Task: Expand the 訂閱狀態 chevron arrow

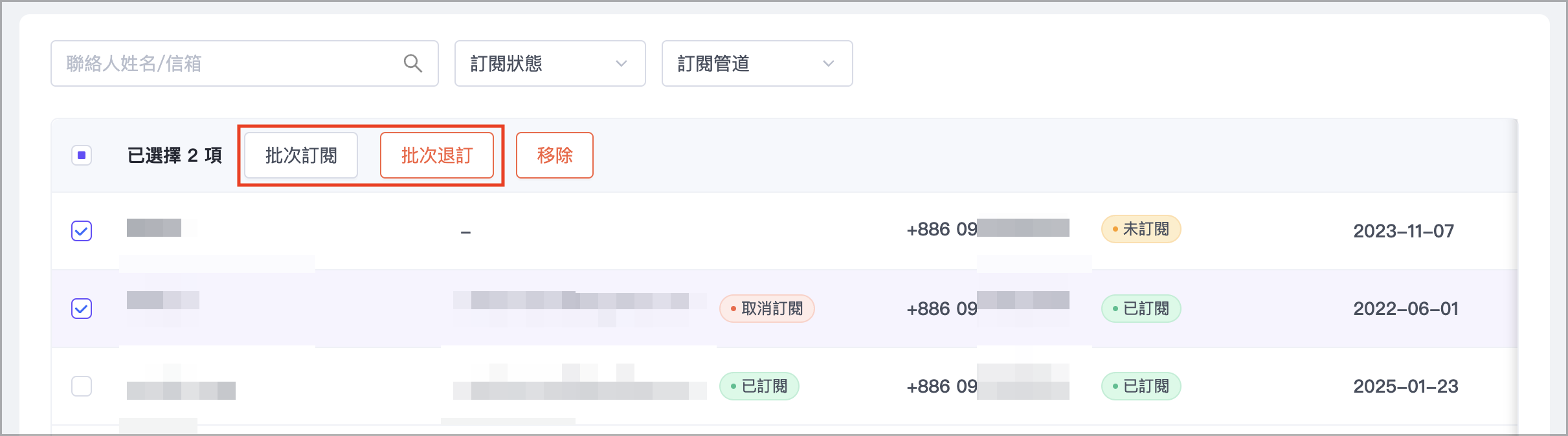Action: point(622,63)
